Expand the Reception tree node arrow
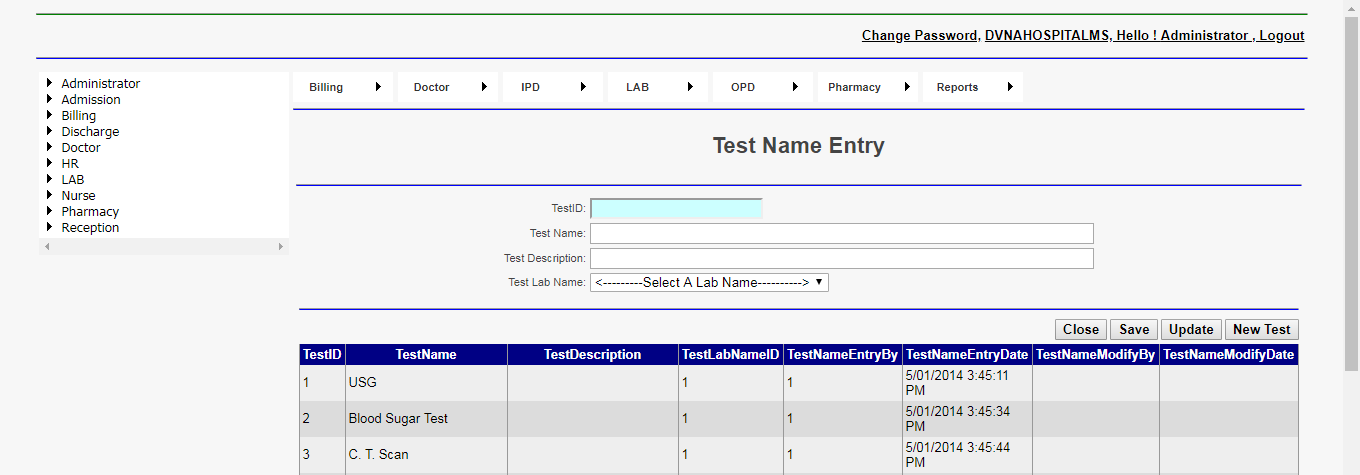The height and width of the screenshot is (475, 1360). tap(49, 227)
